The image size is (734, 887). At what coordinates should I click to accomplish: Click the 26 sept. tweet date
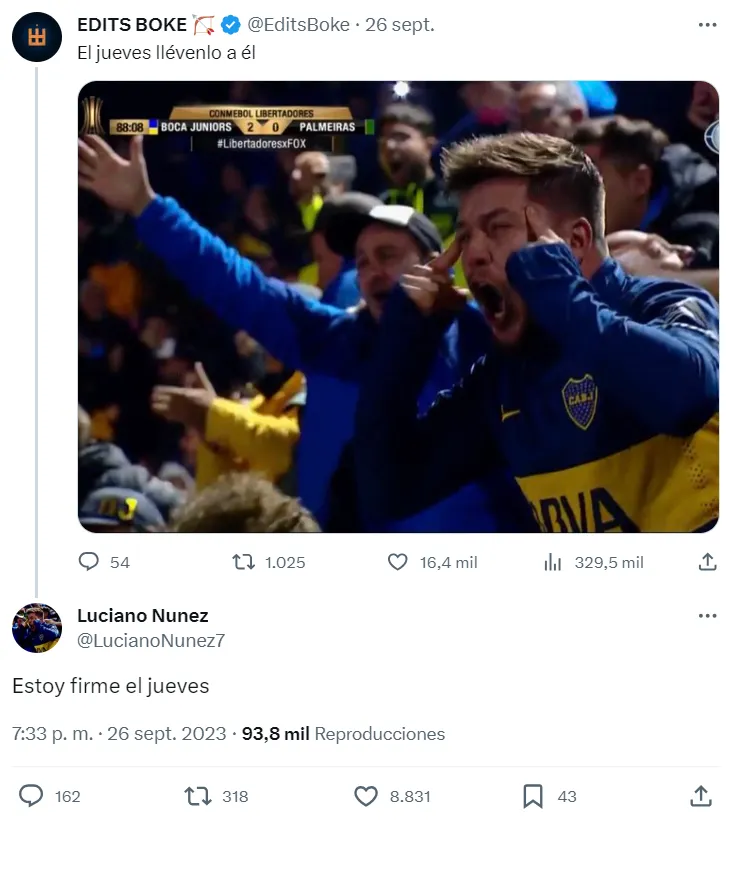[400, 25]
